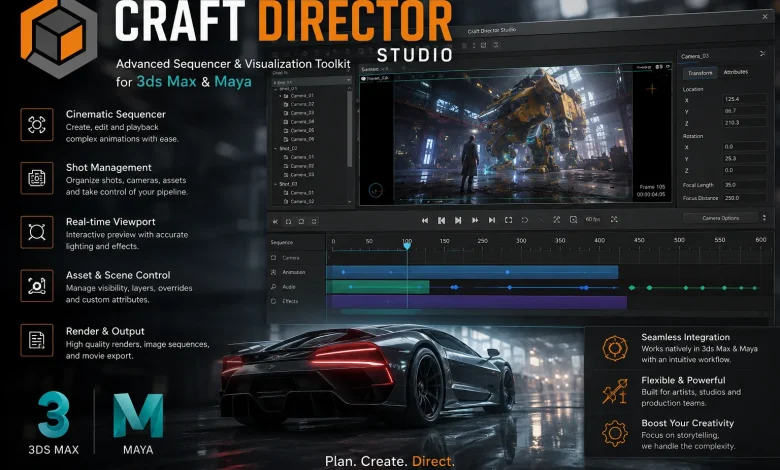Select the Animation track row label
The height and width of the screenshot is (470, 780).
pos(293,272)
